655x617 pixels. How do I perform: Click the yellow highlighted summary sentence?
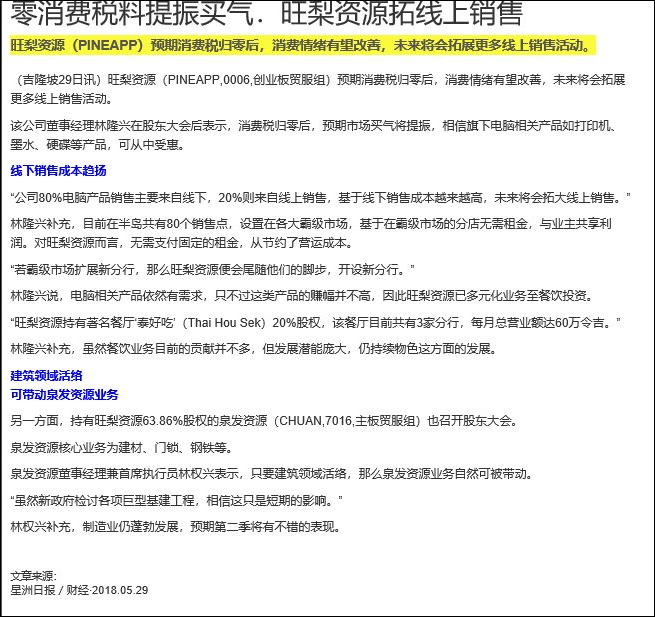[302, 45]
